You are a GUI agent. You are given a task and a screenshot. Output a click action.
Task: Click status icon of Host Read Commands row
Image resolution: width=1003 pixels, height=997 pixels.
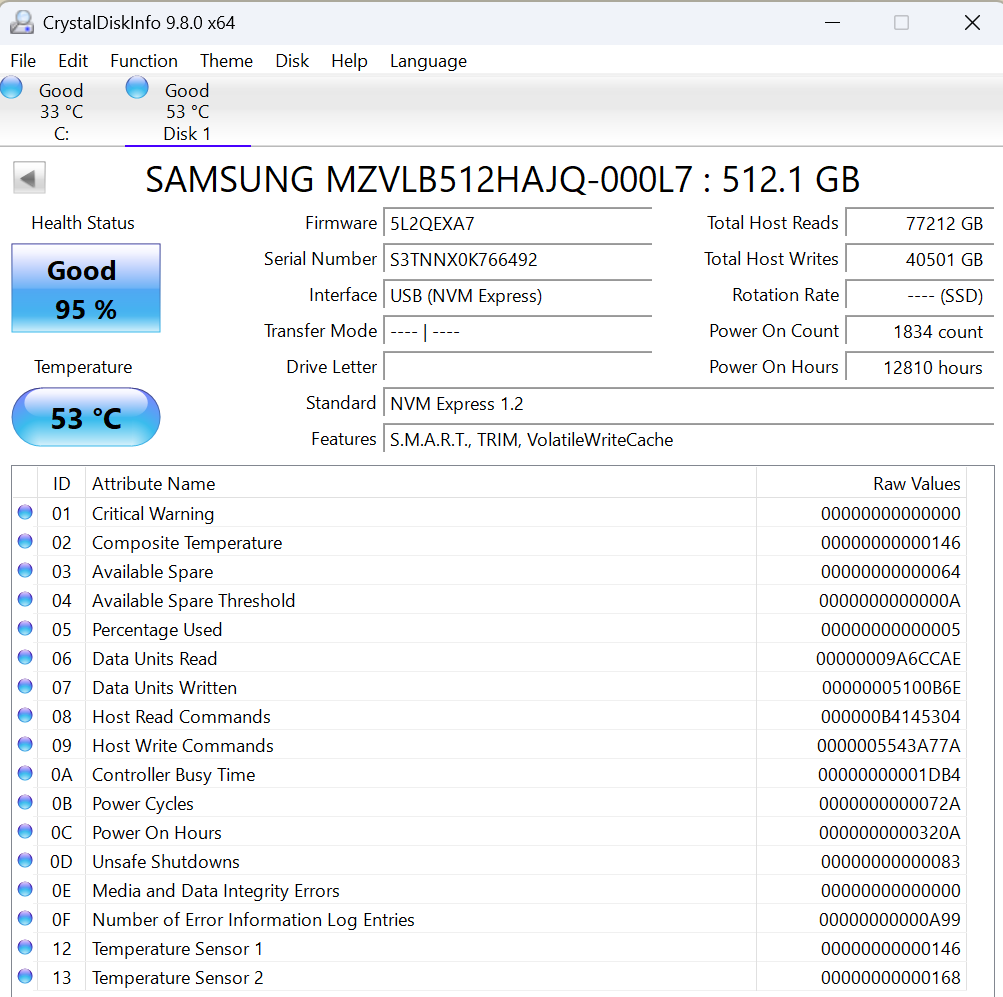click(25, 715)
